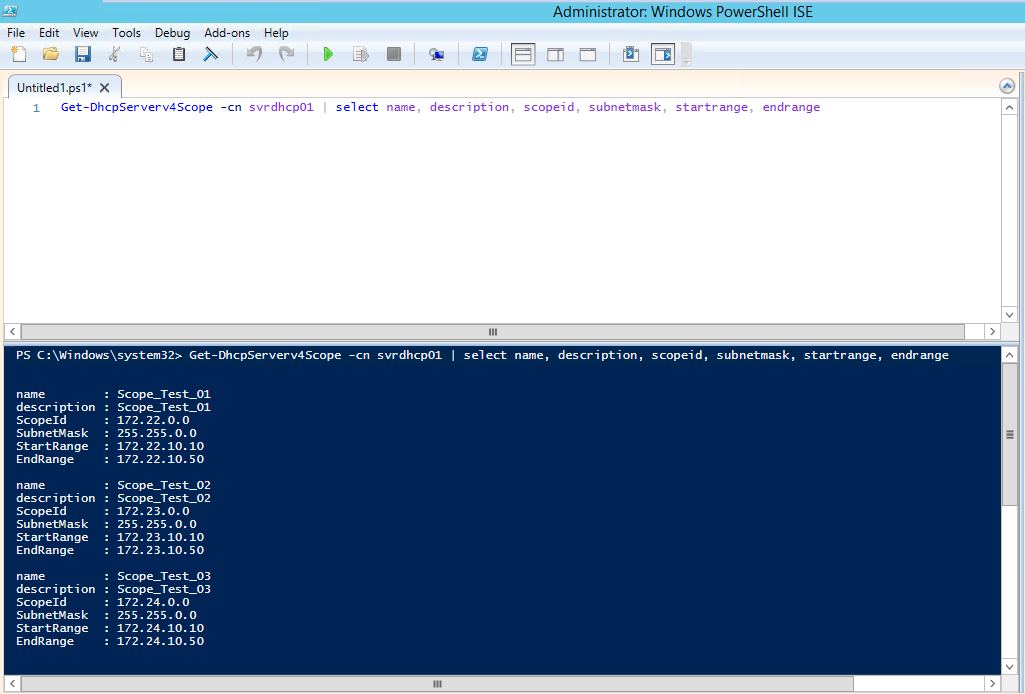Close the Untitled1.ps1 tab via its X
Image resolution: width=1025 pixels, height=694 pixels.
click(105, 87)
